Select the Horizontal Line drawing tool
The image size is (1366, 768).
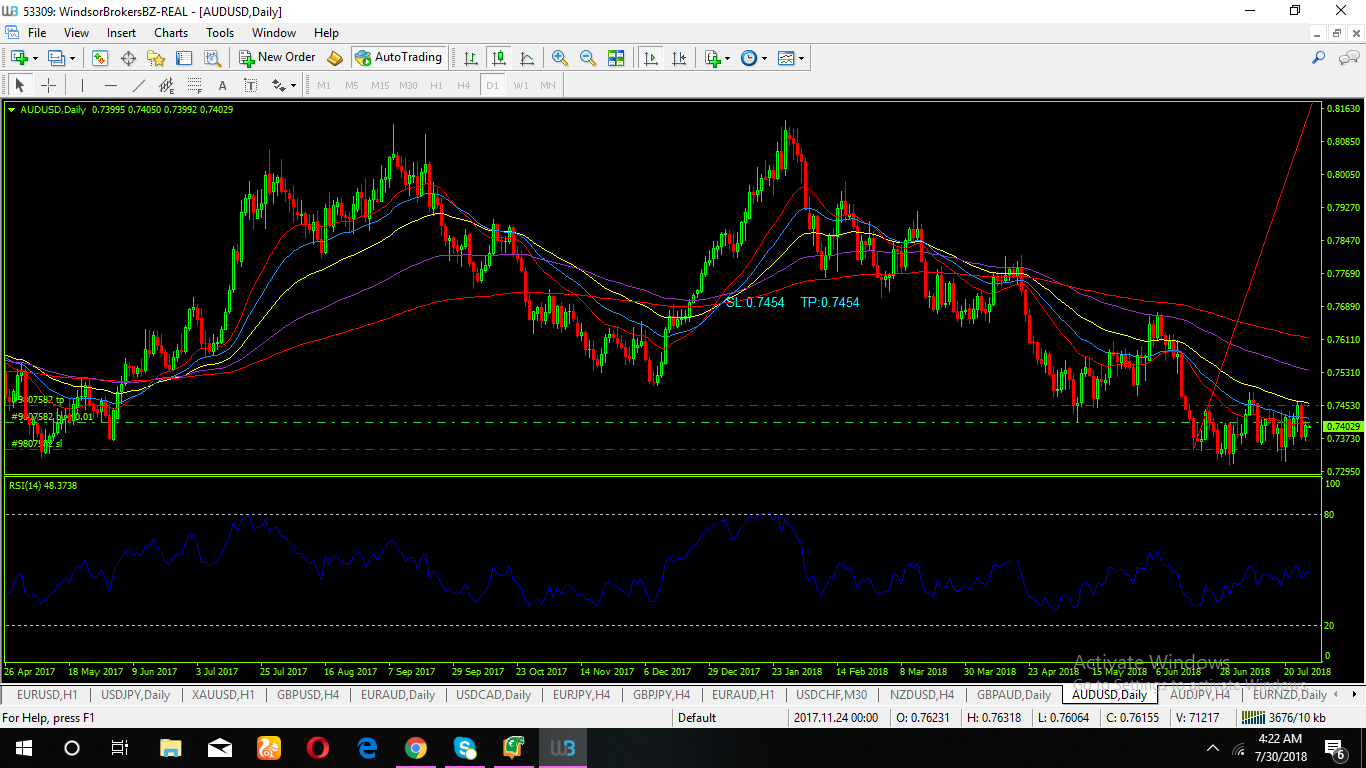click(110, 85)
